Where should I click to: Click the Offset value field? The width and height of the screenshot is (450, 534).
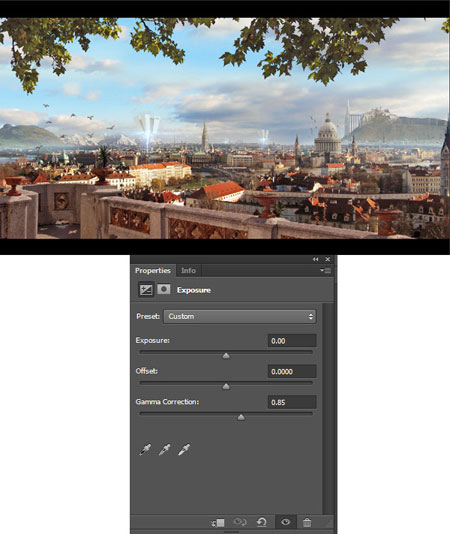pyautogui.click(x=292, y=372)
